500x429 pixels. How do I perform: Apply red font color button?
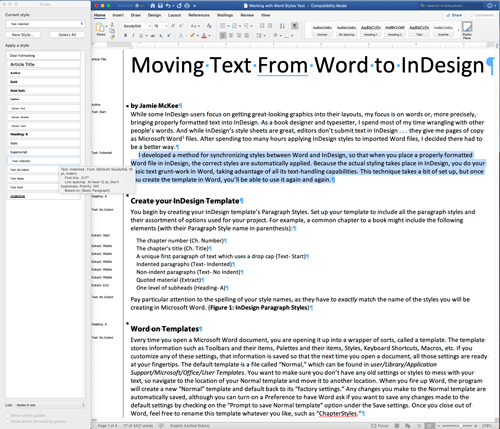[x=204, y=36]
